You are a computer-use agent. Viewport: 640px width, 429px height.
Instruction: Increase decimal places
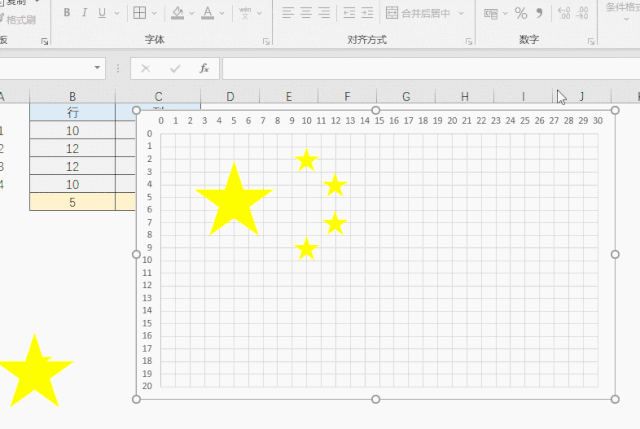tap(564, 13)
